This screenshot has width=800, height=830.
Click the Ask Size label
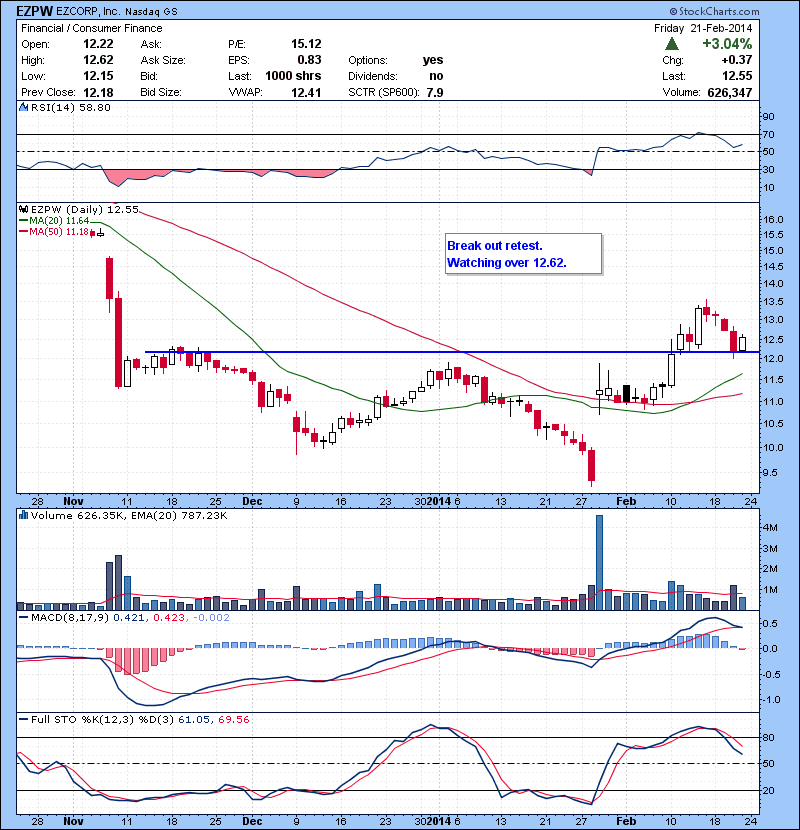(163, 60)
